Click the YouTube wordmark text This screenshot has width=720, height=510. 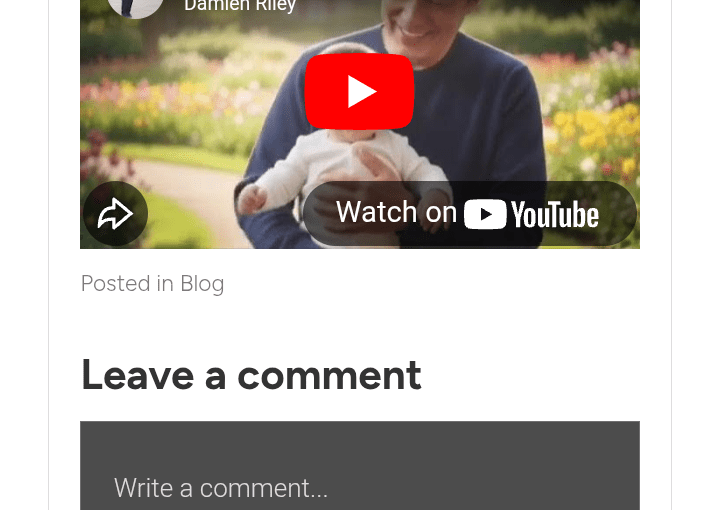click(x=555, y=214)
